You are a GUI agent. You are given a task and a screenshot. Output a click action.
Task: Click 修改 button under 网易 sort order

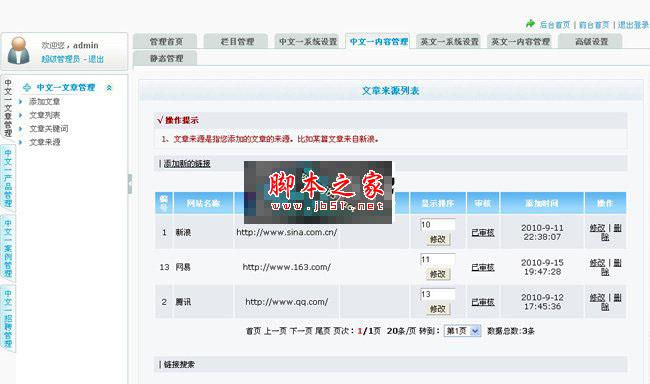point(438,275)
